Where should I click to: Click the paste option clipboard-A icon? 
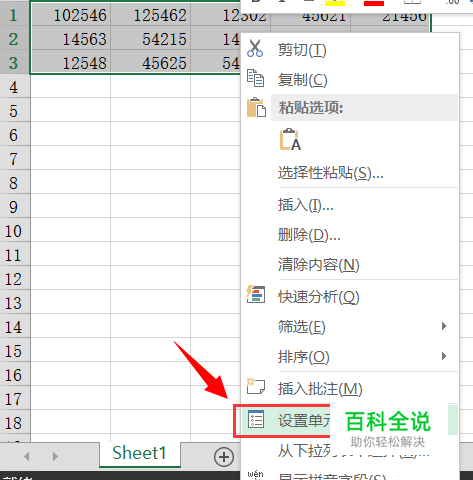290,139
